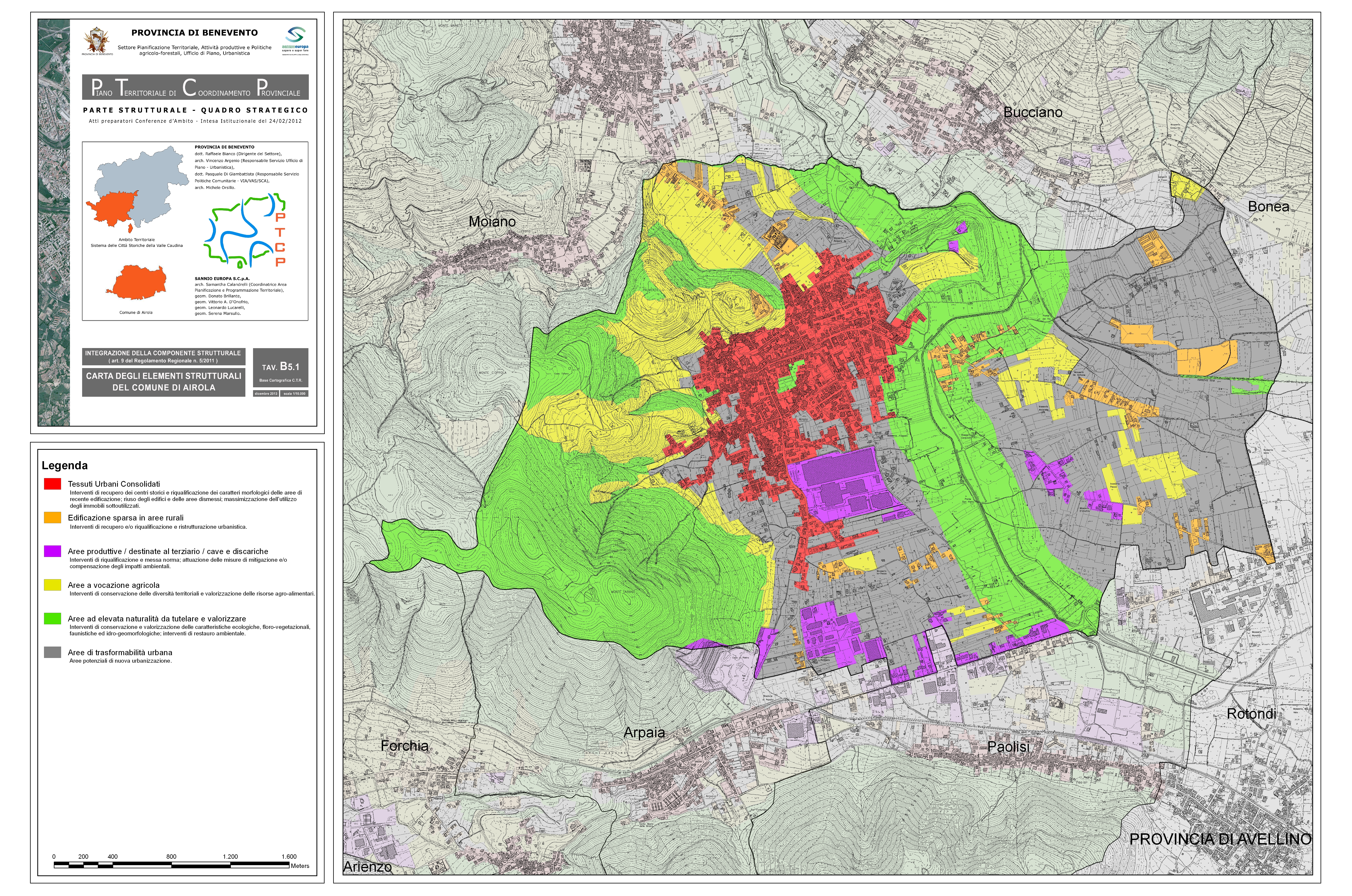Click the 'PROVINCIA DI AVELLINO' map label
Screen dimensions: 1352x896
(x=1221, y=839)
